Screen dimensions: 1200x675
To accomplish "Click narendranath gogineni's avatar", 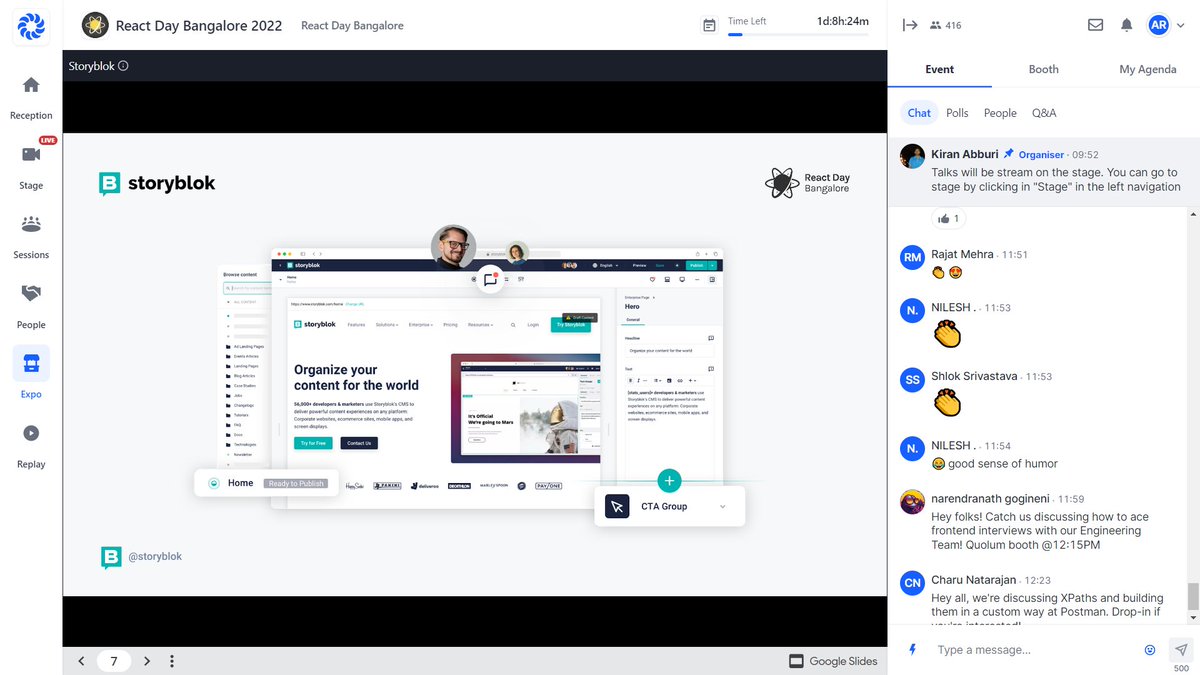I will 912,501.
